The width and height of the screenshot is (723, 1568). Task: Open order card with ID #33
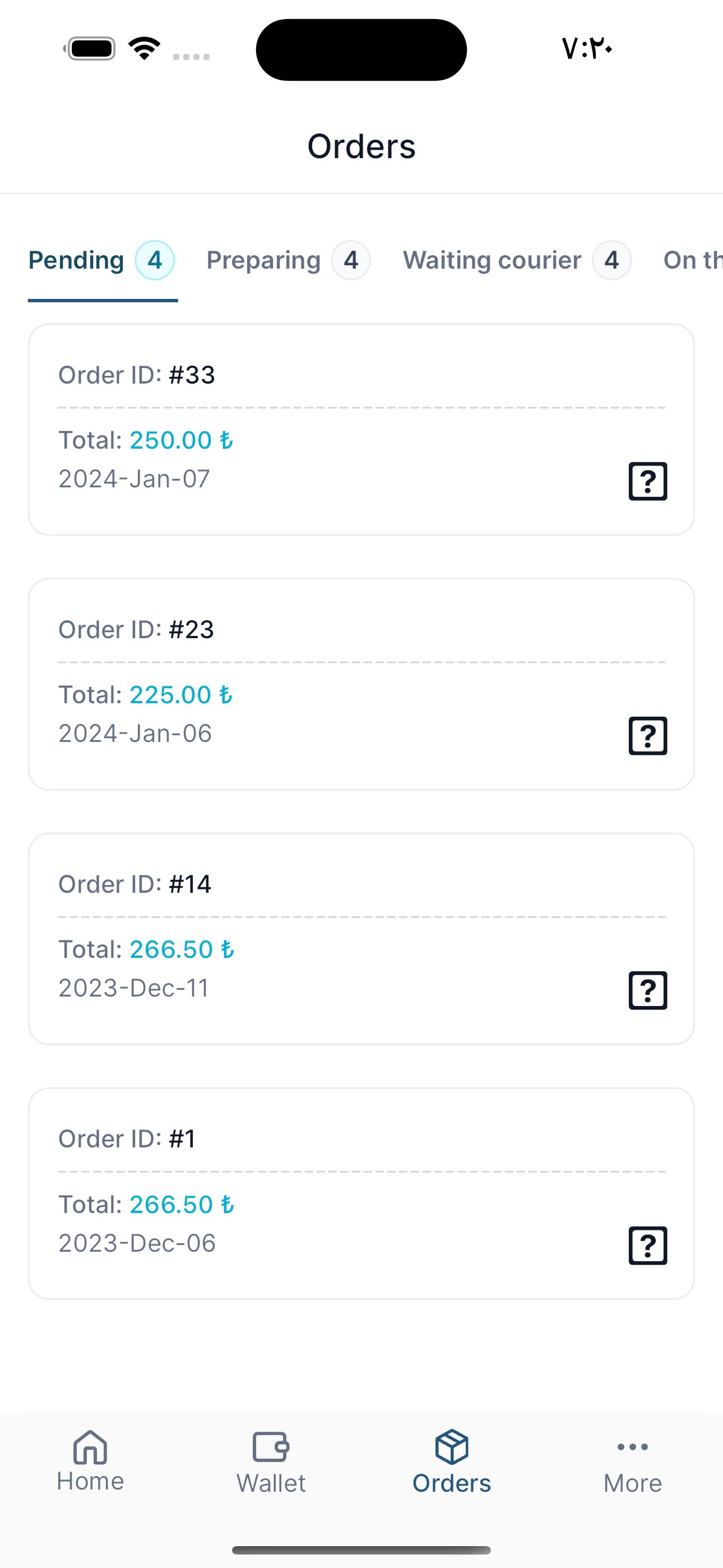361,430
